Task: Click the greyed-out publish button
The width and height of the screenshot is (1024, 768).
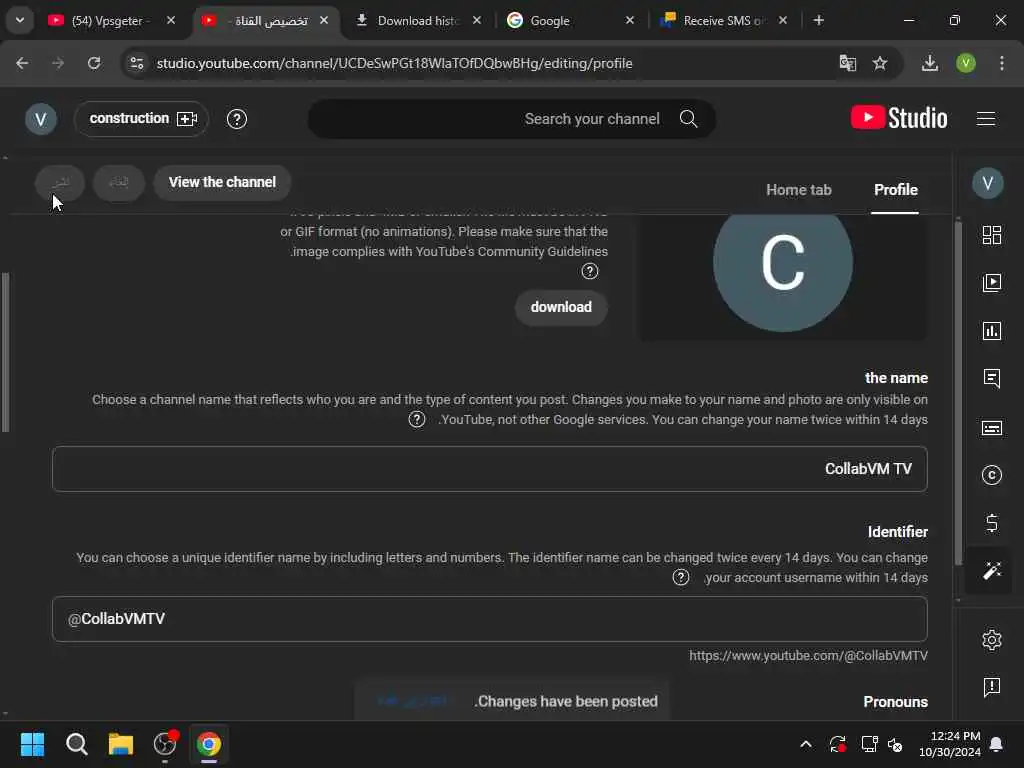Action: click(x=60, y=182)
